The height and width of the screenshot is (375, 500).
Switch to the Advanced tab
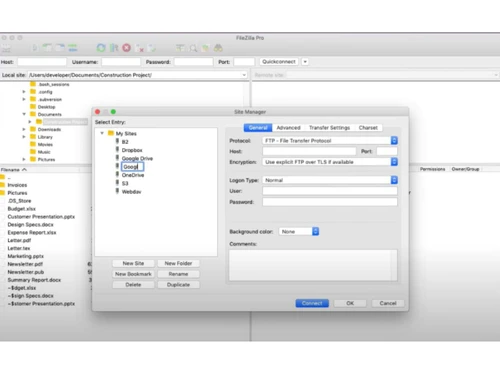coord(288,128)
